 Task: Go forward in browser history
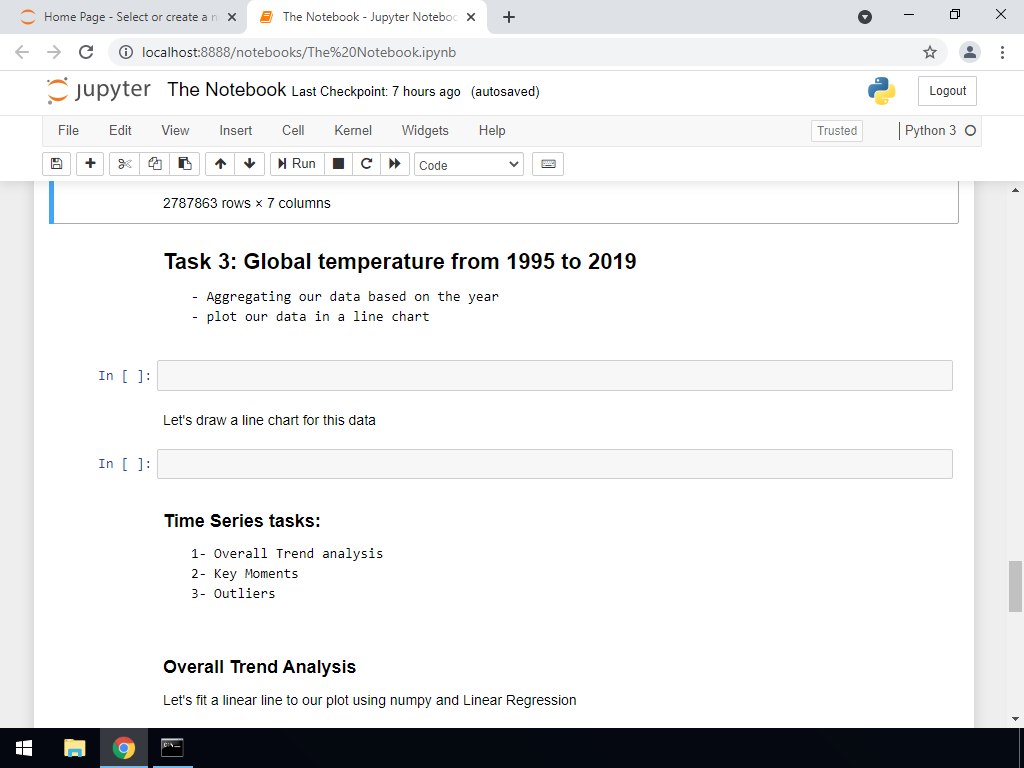[54, 52]
